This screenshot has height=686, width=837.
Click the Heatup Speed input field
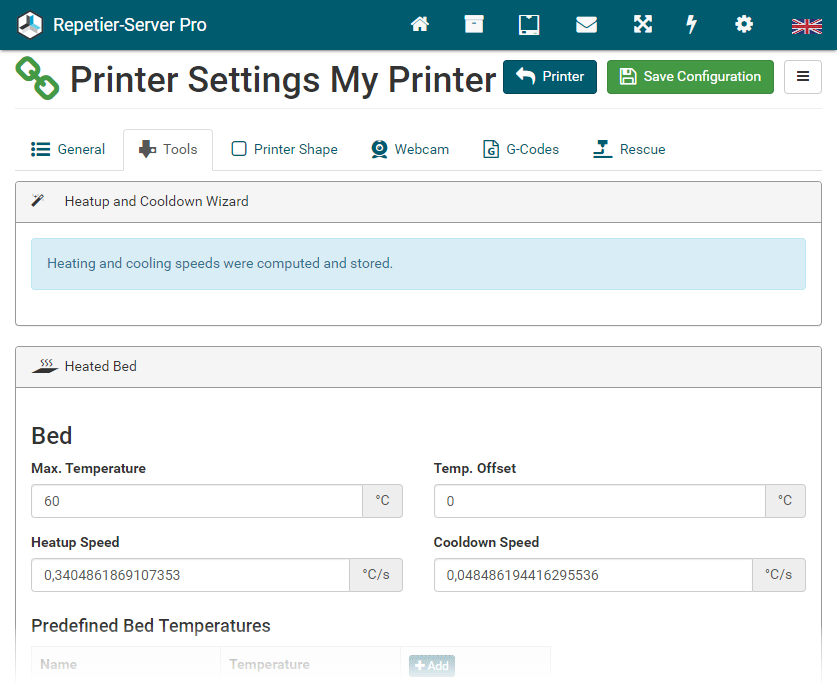[x=190, y=575]
